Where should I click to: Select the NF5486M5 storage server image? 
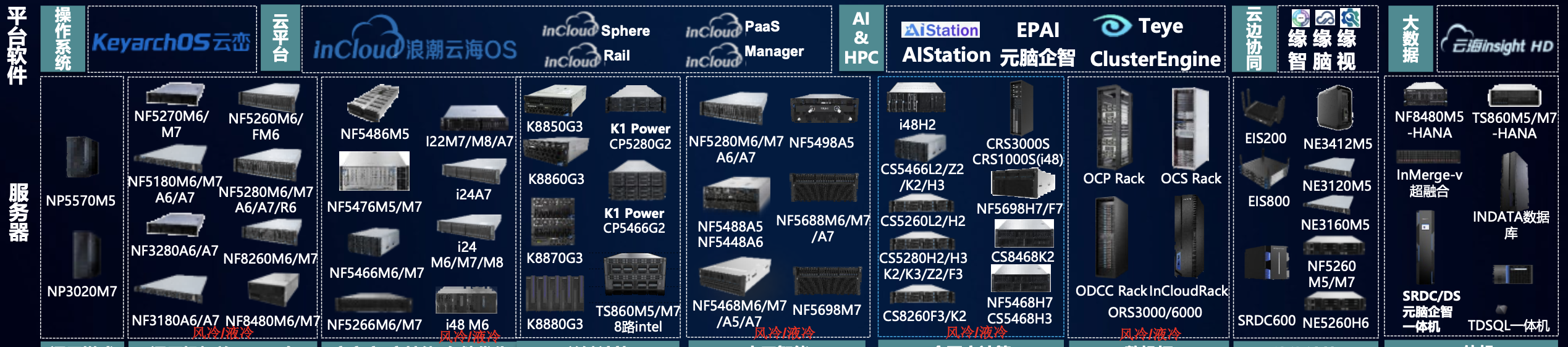coord(373,102)
